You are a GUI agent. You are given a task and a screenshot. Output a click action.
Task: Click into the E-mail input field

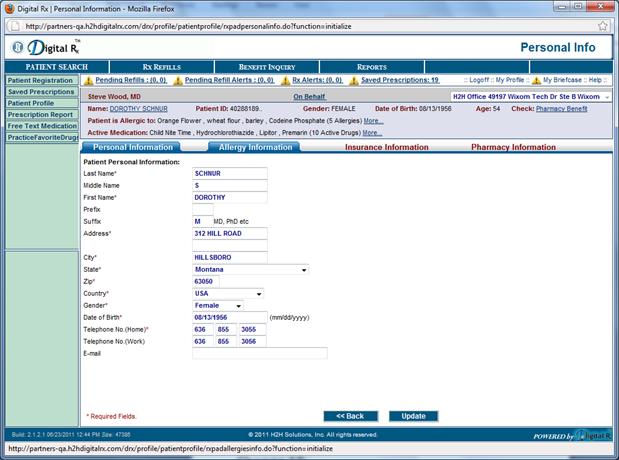tap(259, 353)
